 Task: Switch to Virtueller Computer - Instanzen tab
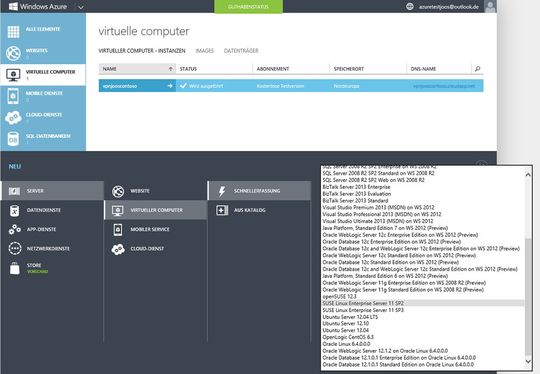point(142,51)
